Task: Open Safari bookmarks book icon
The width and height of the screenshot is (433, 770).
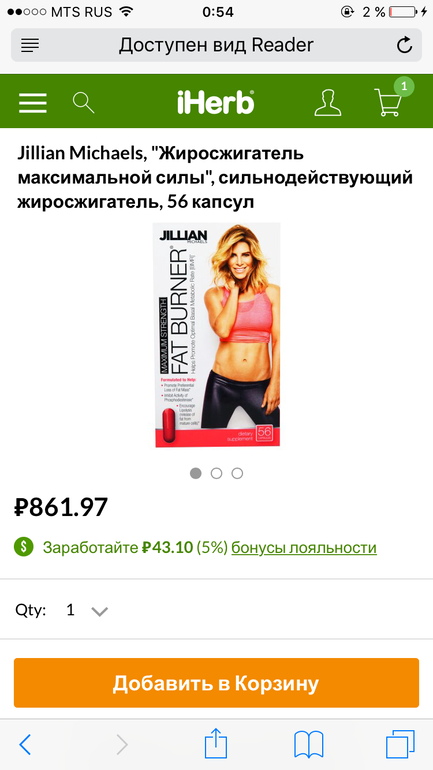Action: point(308,744)
